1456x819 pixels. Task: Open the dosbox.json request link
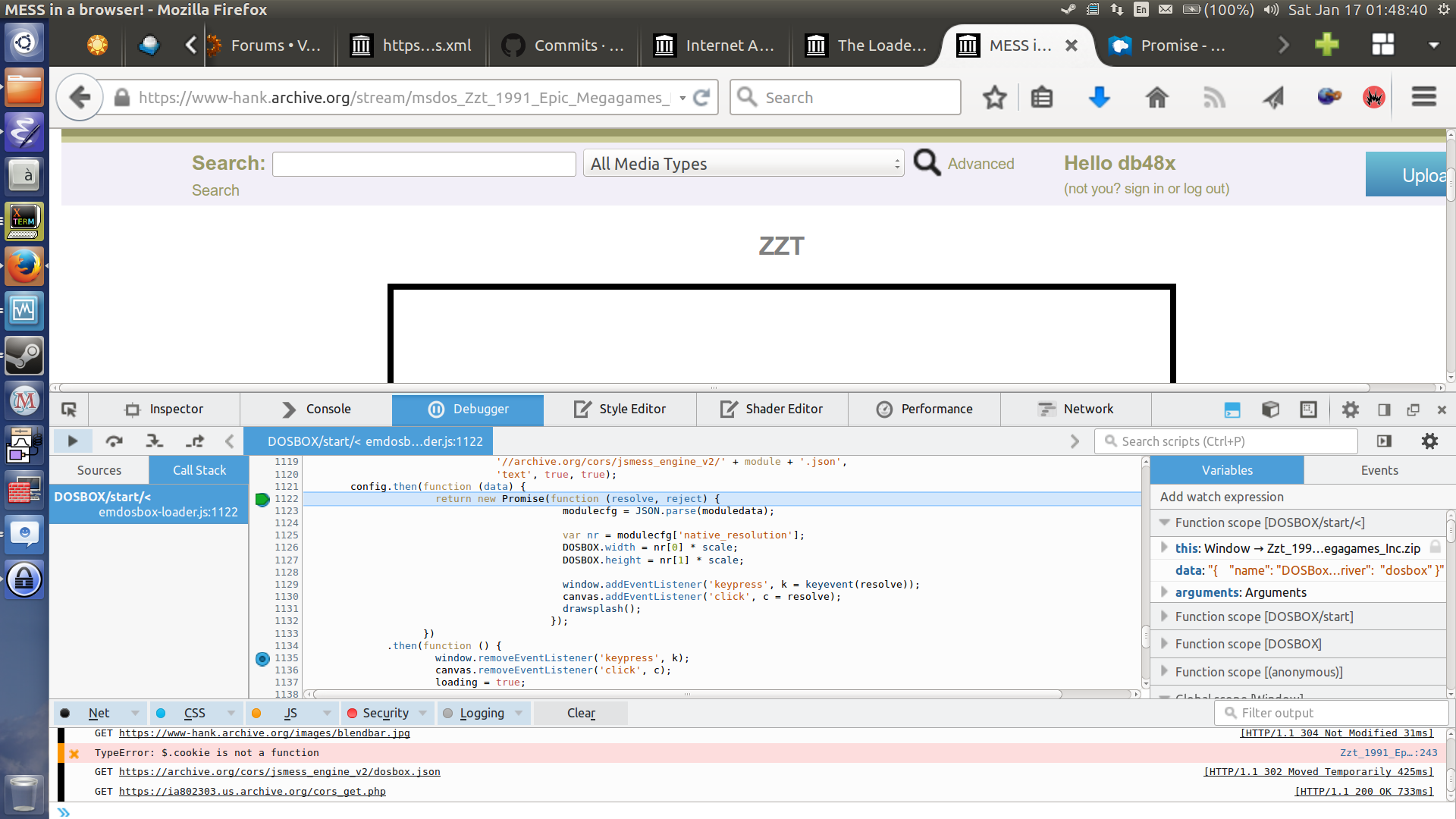[280, 772]
